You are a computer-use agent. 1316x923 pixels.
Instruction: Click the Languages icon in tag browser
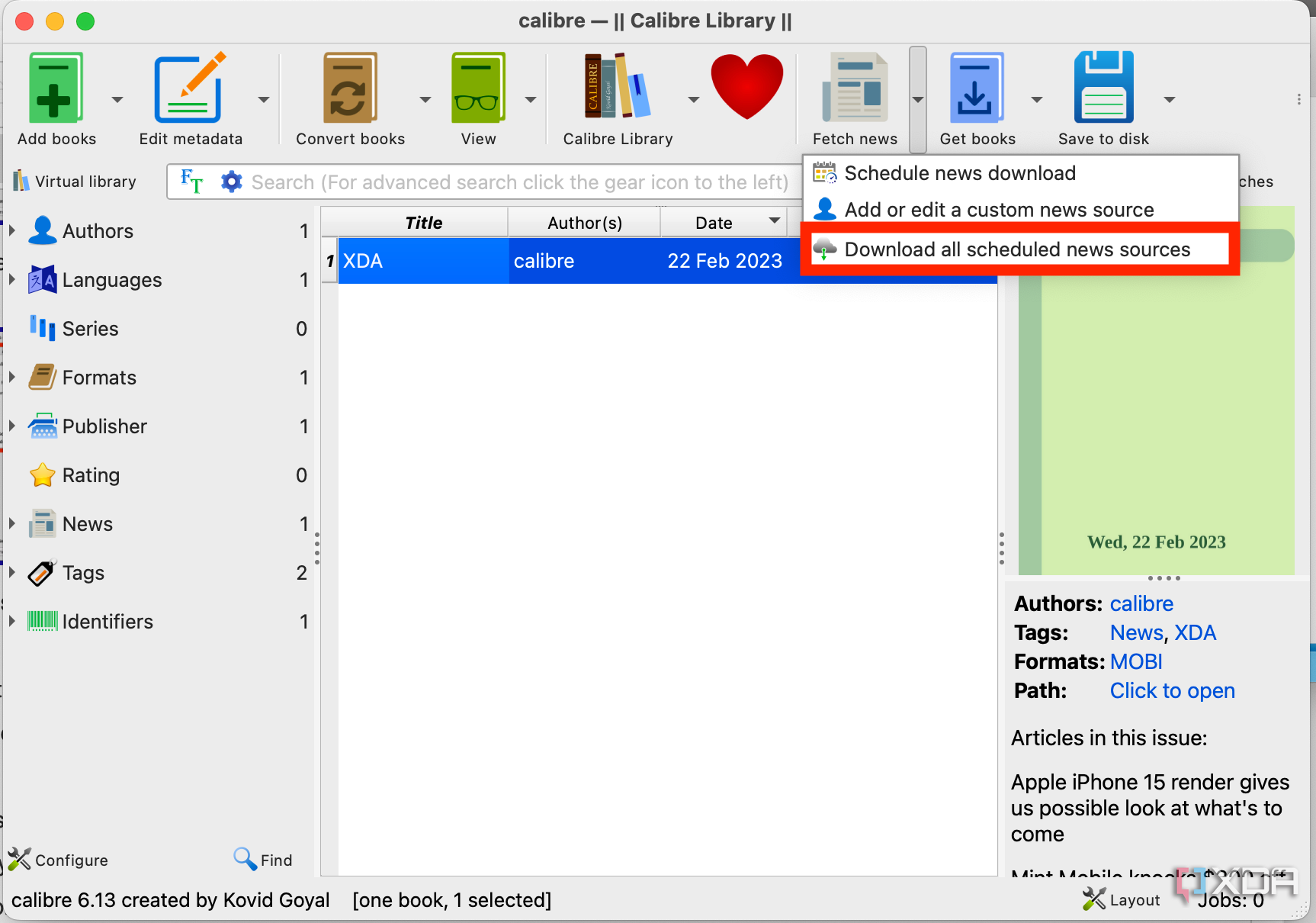point(42,280)
